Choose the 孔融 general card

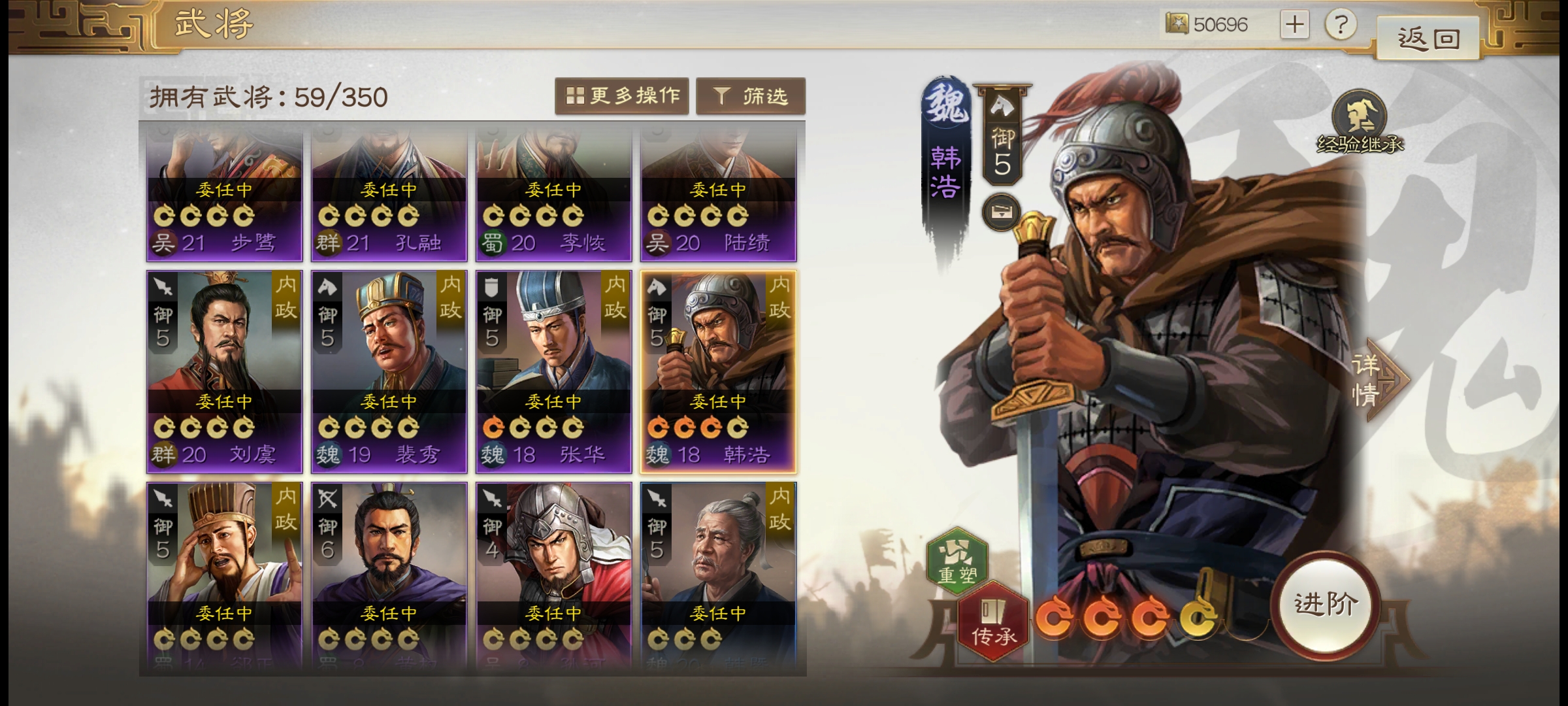(x=389, y=192)
